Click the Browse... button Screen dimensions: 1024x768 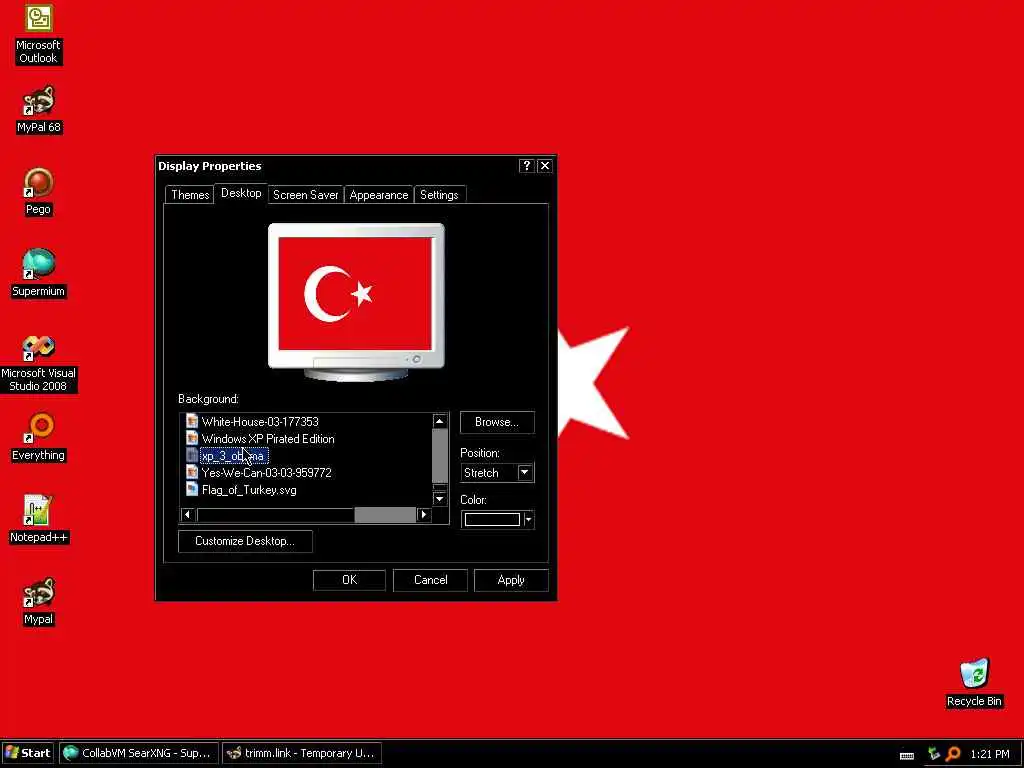tap(497, 422)
